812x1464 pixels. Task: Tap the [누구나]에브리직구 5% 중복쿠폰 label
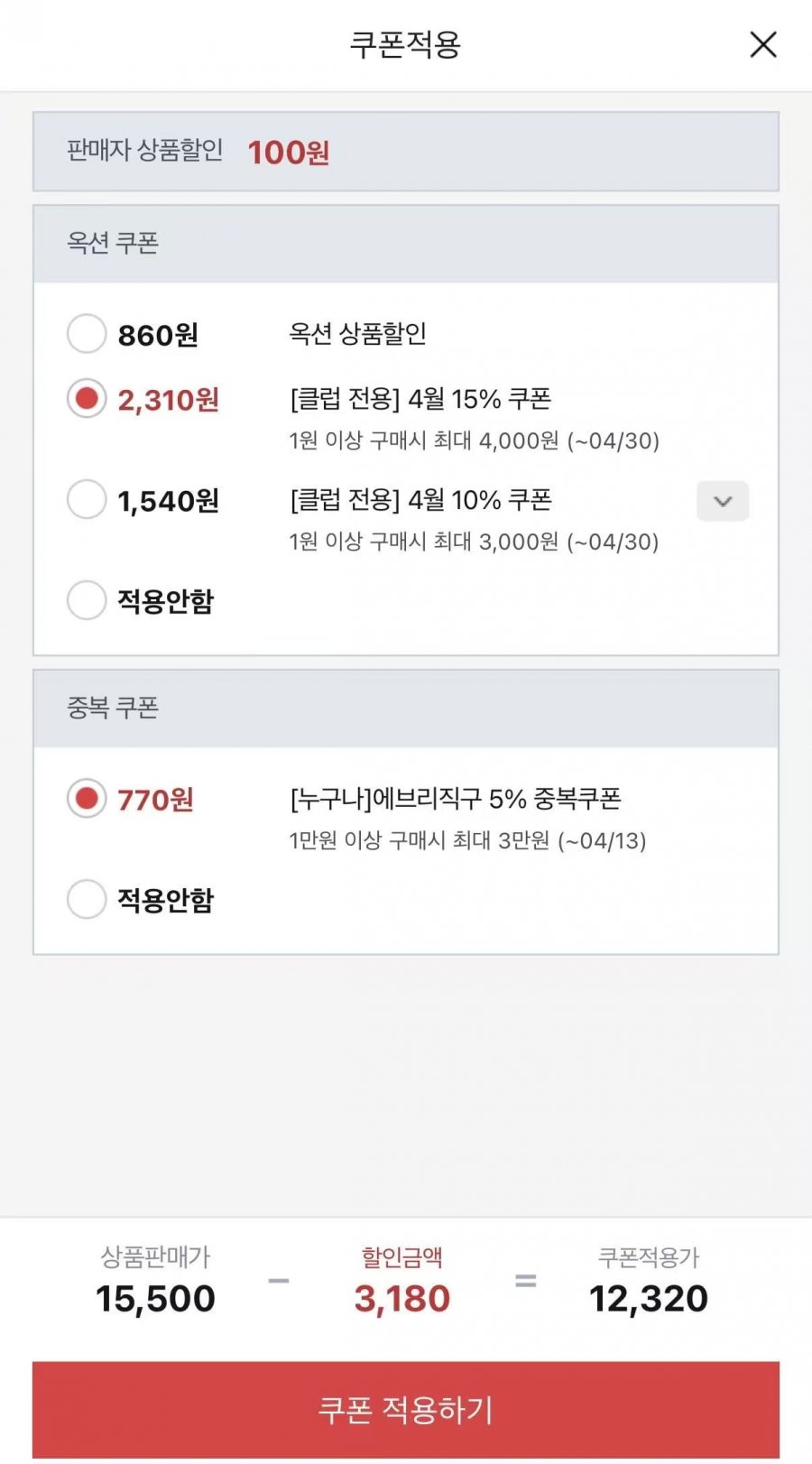click(456, 799)
